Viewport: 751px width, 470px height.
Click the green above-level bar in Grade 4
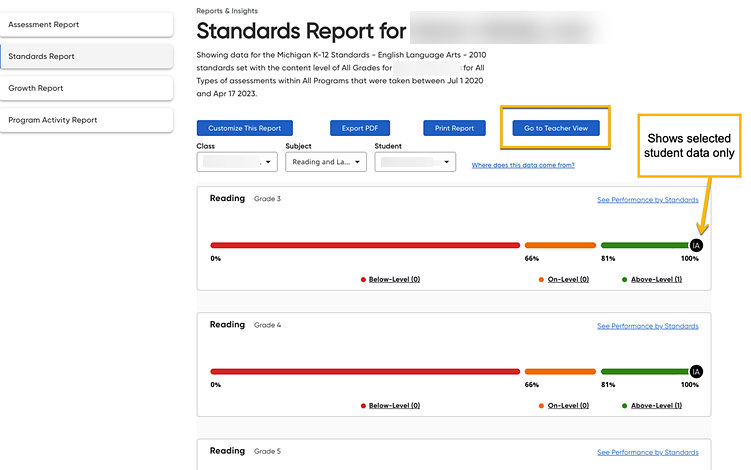click(645, 371)
